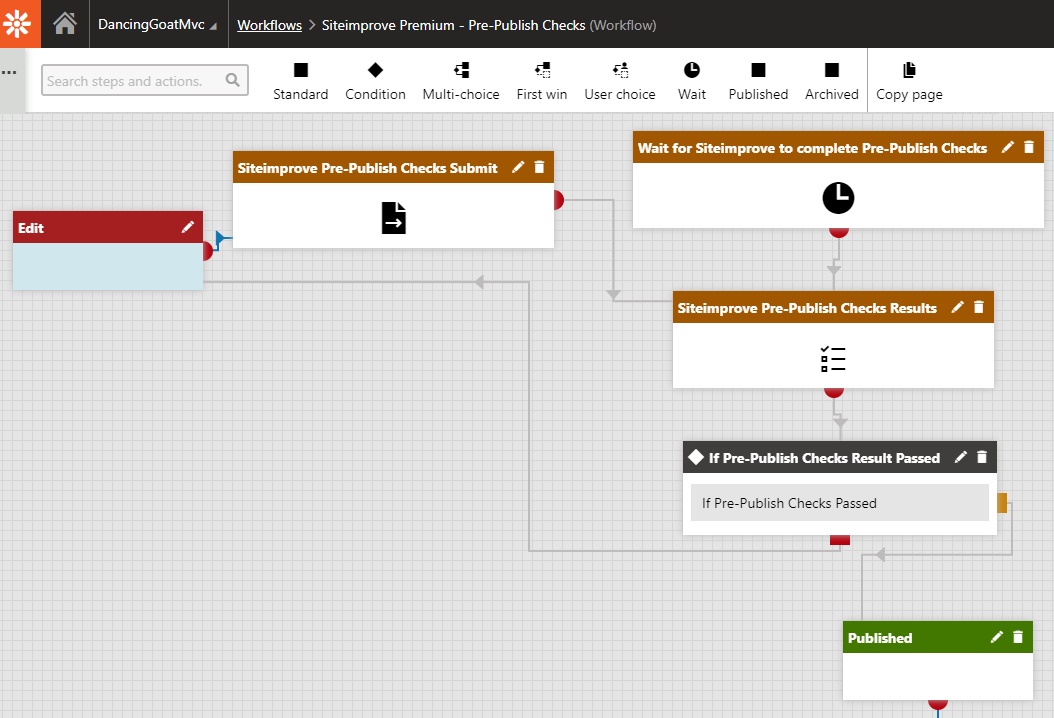Add a Standard step from the toolbar

point(300,81)
